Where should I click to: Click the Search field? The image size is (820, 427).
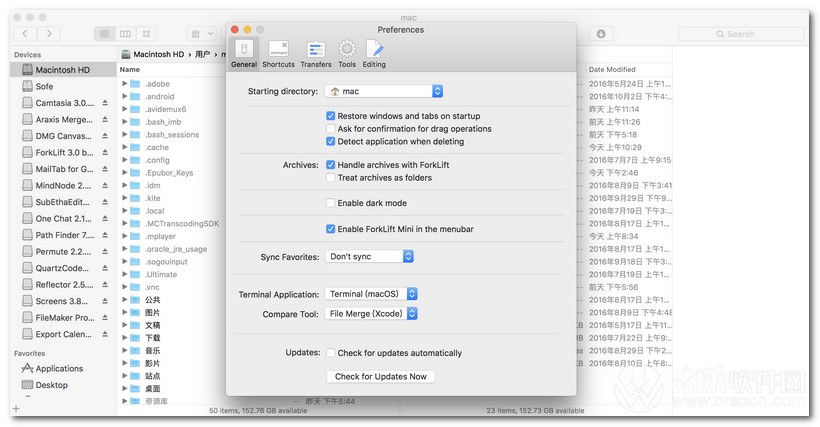click(740, 34)
